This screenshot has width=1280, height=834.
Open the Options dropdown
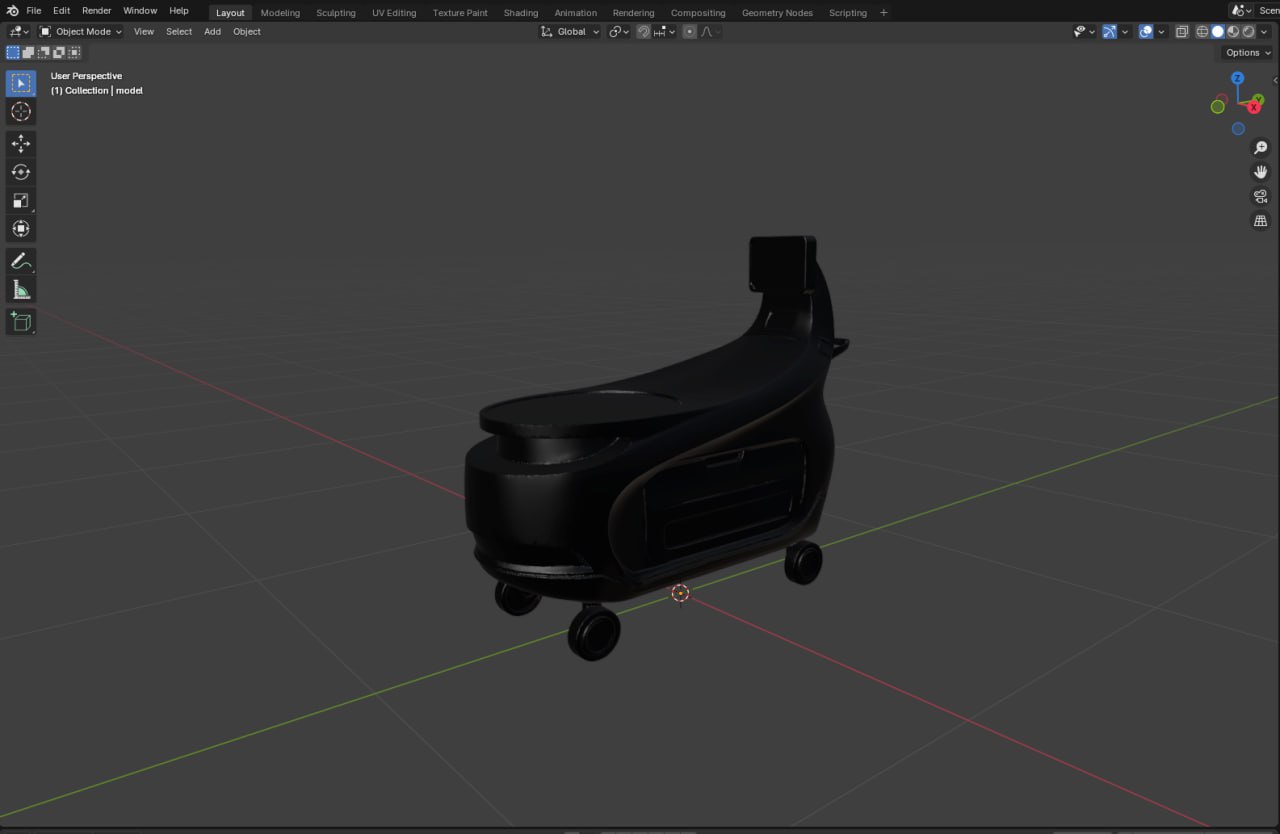pos(1247,52)
